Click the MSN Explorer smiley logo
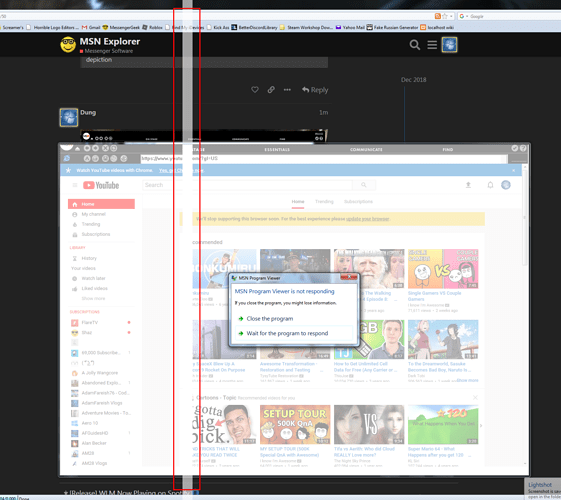 coord(68,44)
